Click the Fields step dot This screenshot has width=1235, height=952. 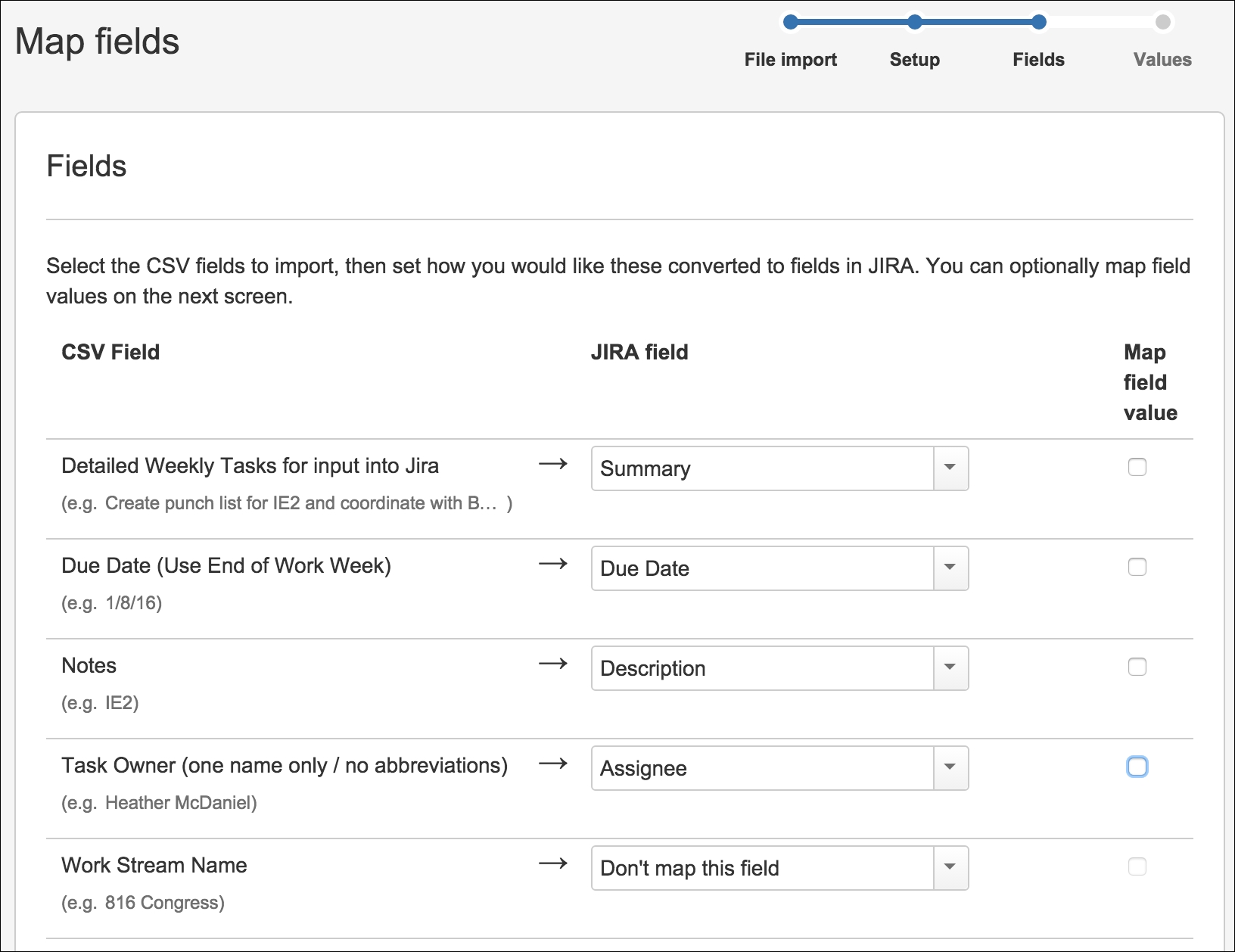[1038, 22]
